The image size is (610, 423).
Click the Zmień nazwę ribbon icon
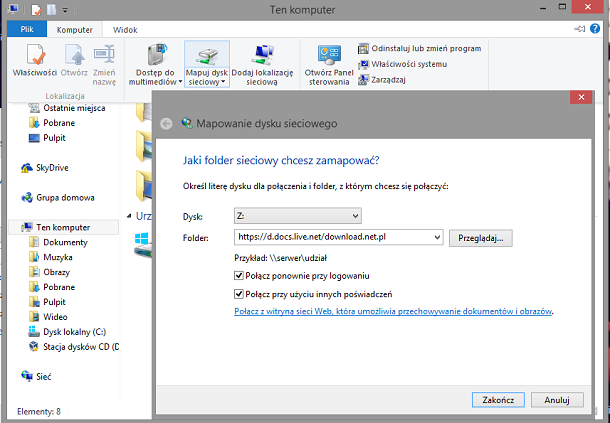[x=104, y=55]
